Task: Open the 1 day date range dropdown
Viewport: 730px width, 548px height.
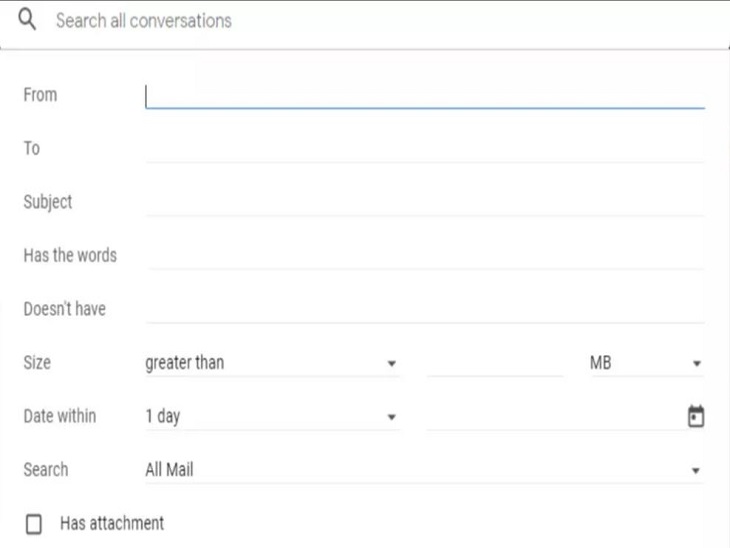Action: pyautogui.click(x=270, y=417)
